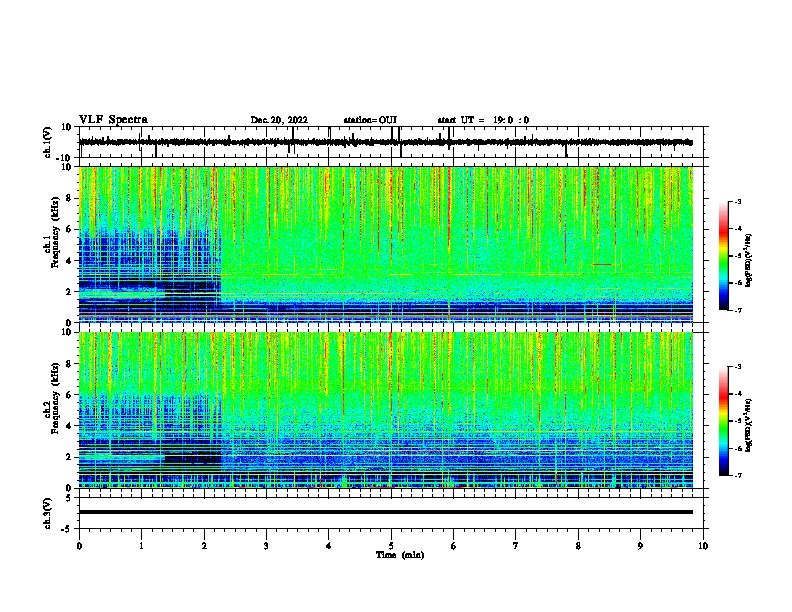Click time axis tick label "5"
This screenshot has width=792, height=612.
391,546
